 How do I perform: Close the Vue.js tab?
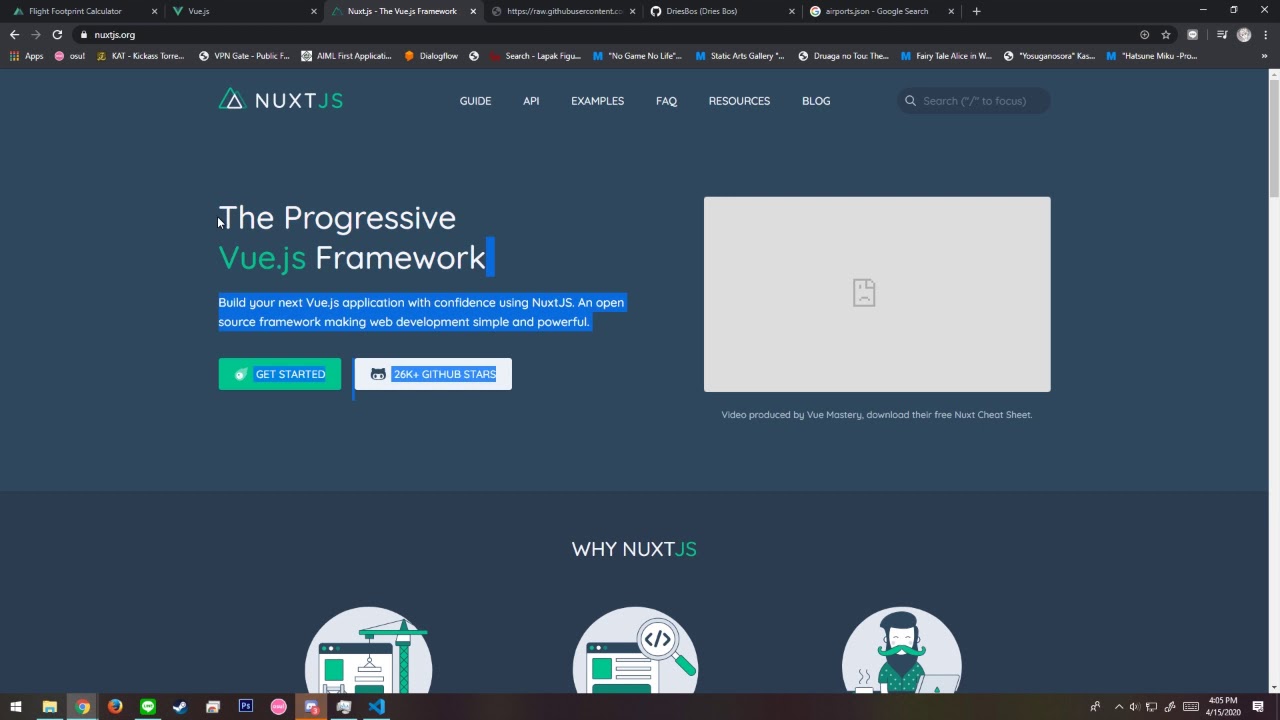tap(314, 11)
